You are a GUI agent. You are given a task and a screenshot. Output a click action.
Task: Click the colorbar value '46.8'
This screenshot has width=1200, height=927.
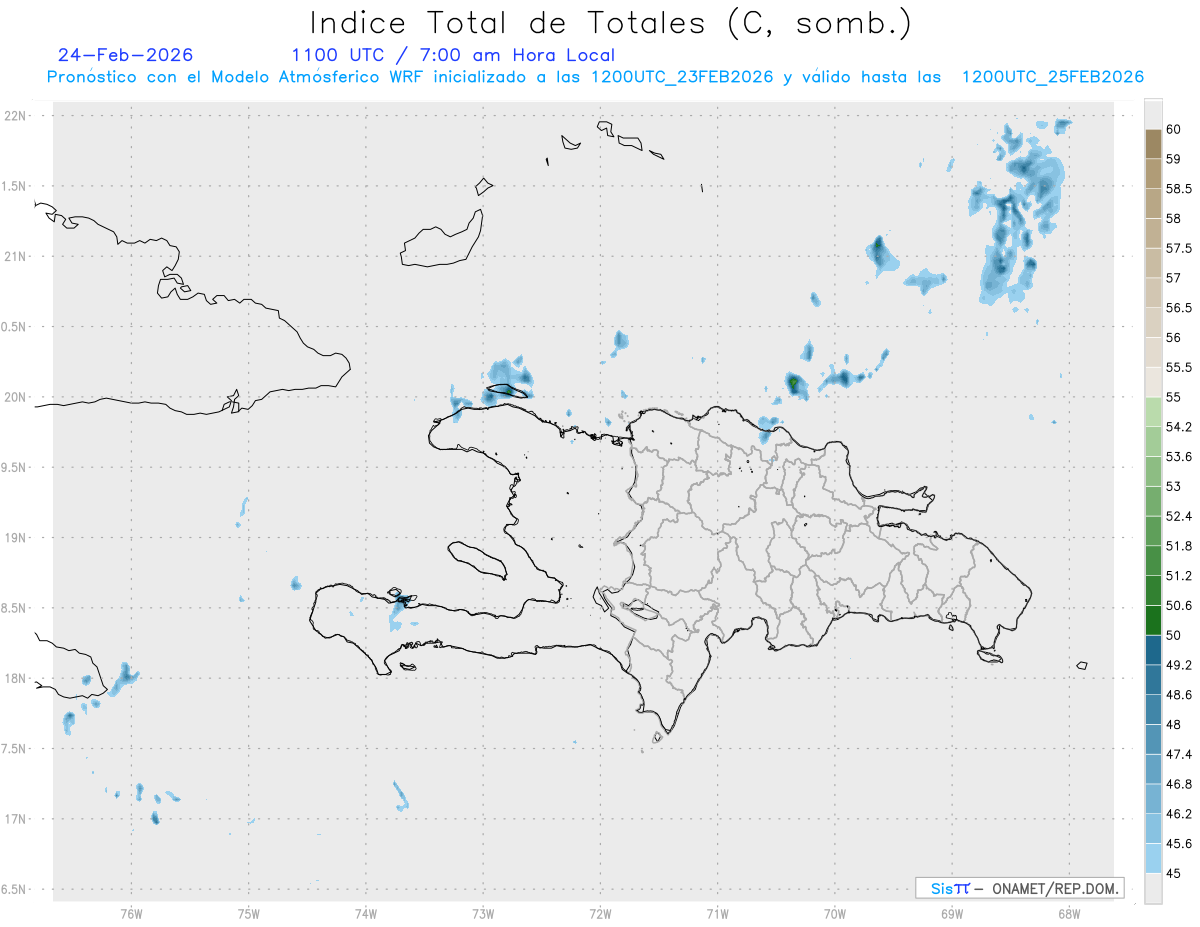click(x=1178, y=784)
